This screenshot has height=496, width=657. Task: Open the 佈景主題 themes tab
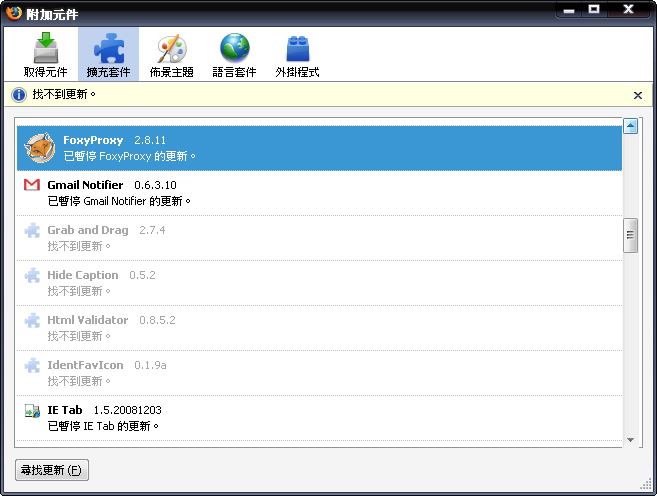click(x=171, y=54)
